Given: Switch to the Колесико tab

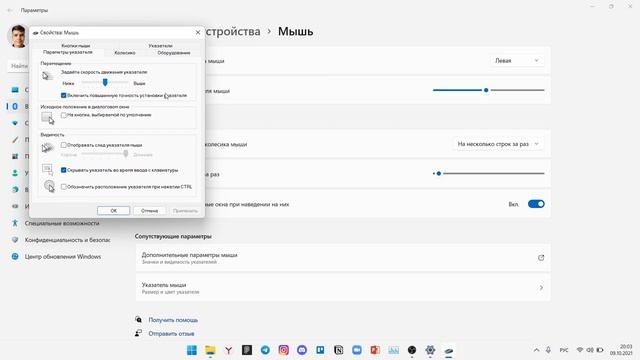Looking at the screenshot, I should (125, 53).
